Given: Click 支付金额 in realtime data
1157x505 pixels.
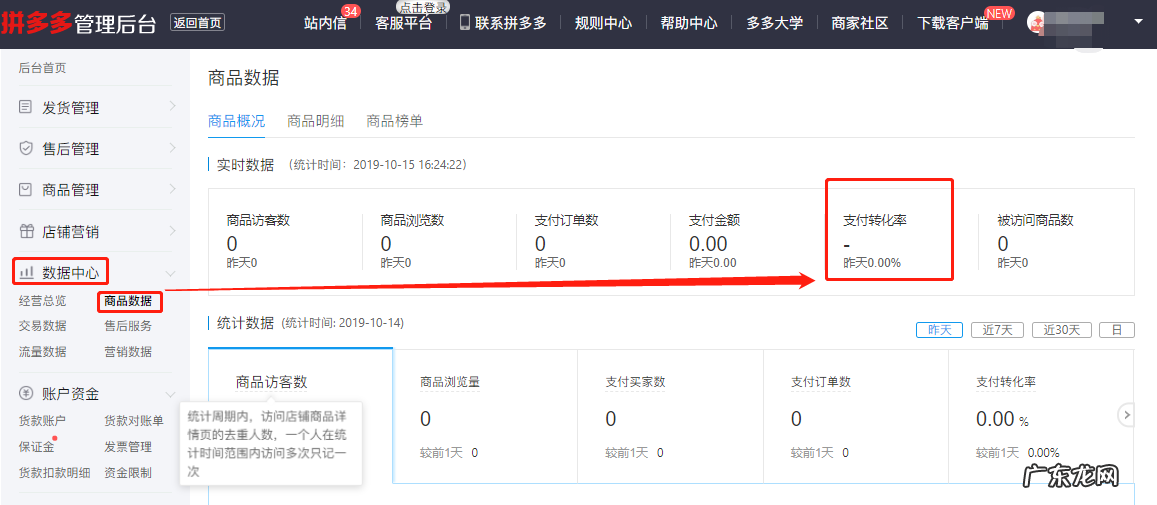Looking at the screenshot, I should coord(714,220).
